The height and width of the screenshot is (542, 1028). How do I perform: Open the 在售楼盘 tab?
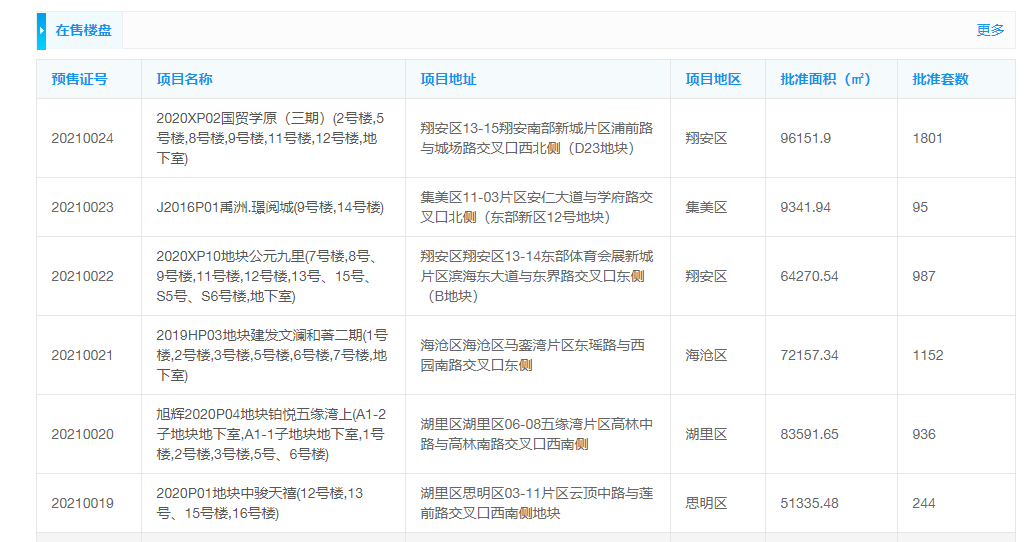click(83, 31)
